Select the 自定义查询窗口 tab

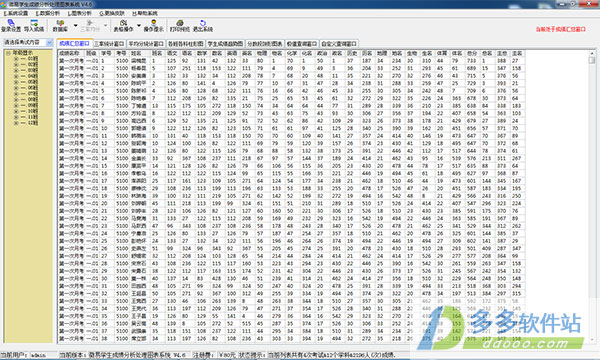[339, 44]
